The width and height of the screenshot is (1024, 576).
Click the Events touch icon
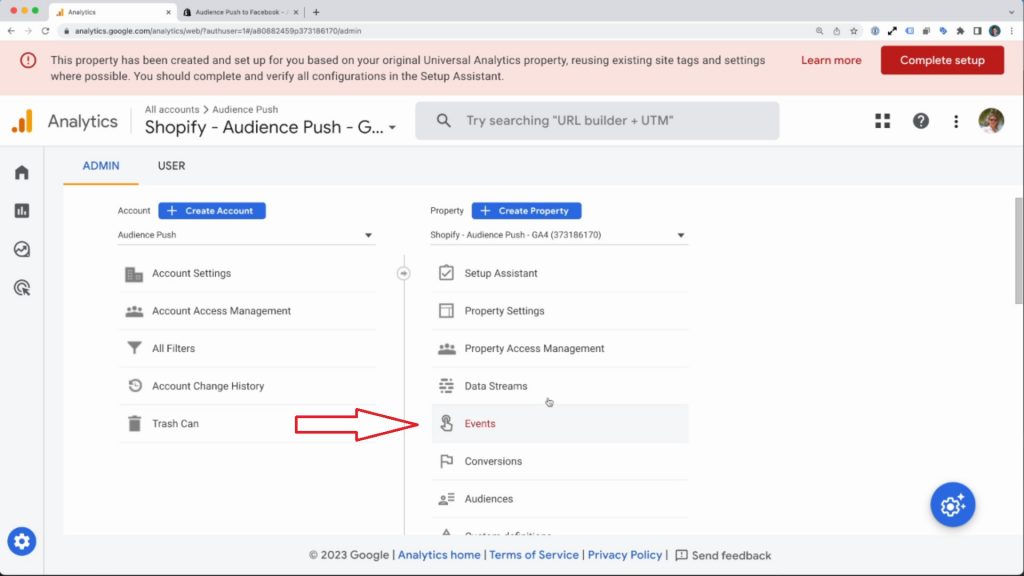pos(446,423)
